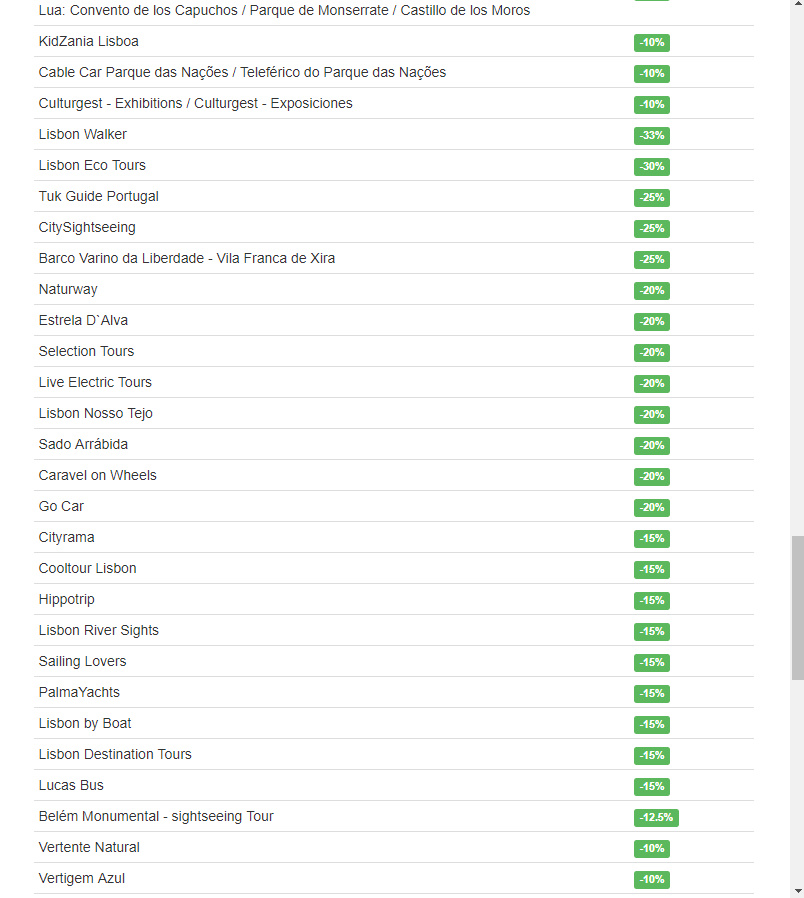The height and width of the screenshot is (898, 804).
Task: Select the Barco Varino da Liberdade row
Action: click(393, 258)
